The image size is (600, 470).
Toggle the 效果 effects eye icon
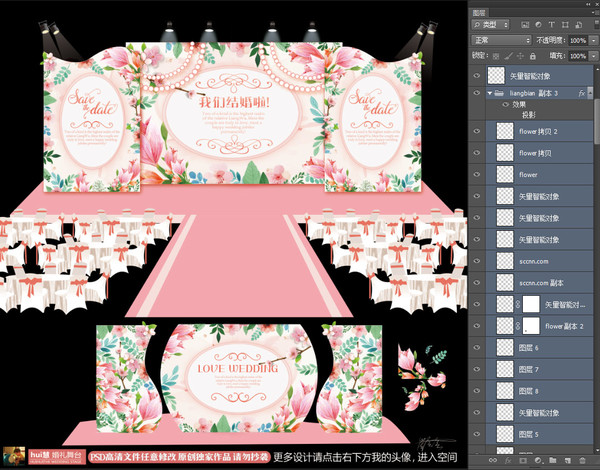[505, 104]
